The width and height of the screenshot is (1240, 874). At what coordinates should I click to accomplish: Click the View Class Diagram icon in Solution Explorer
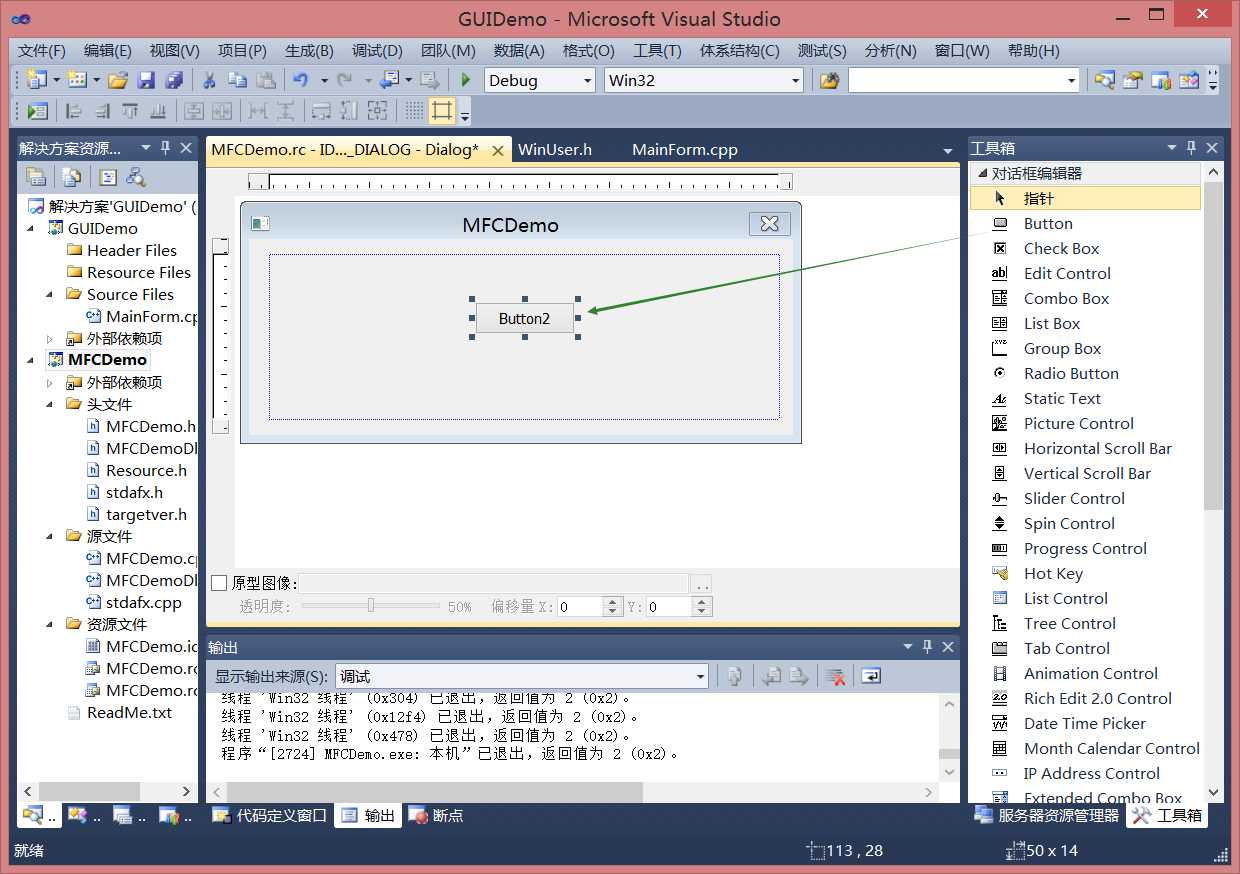point(136,177)
